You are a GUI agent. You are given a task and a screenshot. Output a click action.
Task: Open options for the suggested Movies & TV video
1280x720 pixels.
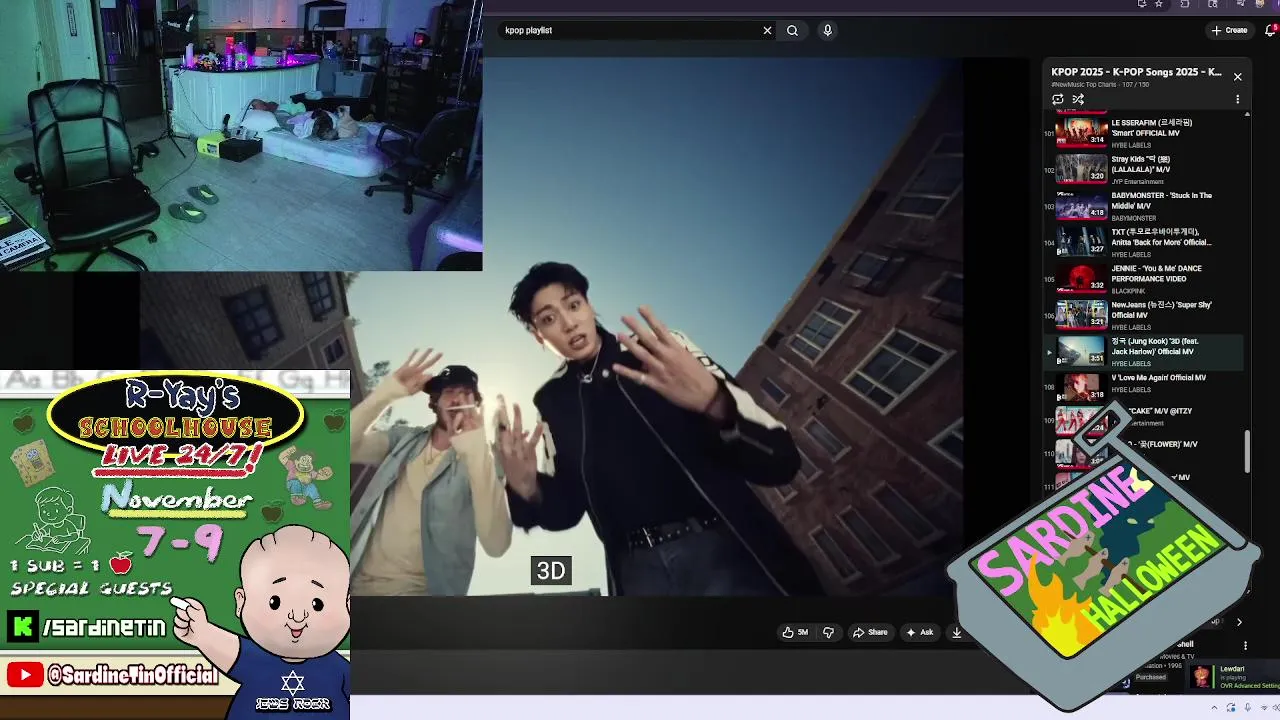(x=1244, y=647)
